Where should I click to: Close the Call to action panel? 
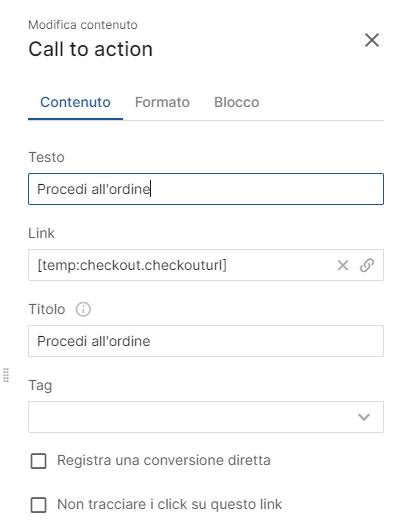click(x=372, y=40)
